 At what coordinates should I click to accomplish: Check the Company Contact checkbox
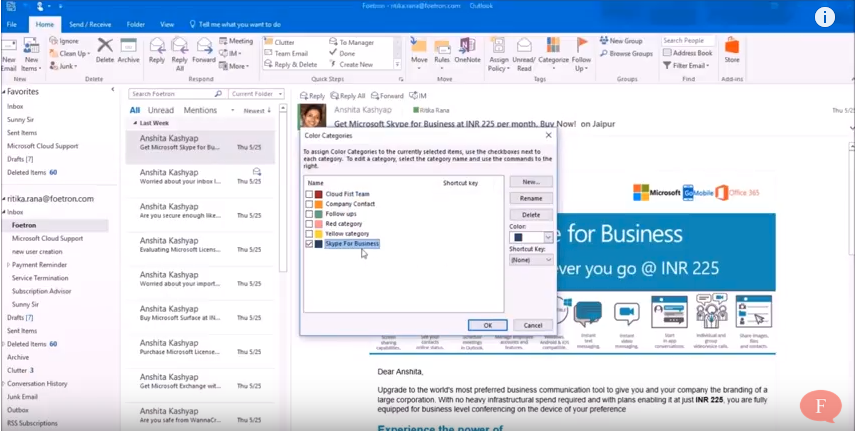tap(309, 204)
